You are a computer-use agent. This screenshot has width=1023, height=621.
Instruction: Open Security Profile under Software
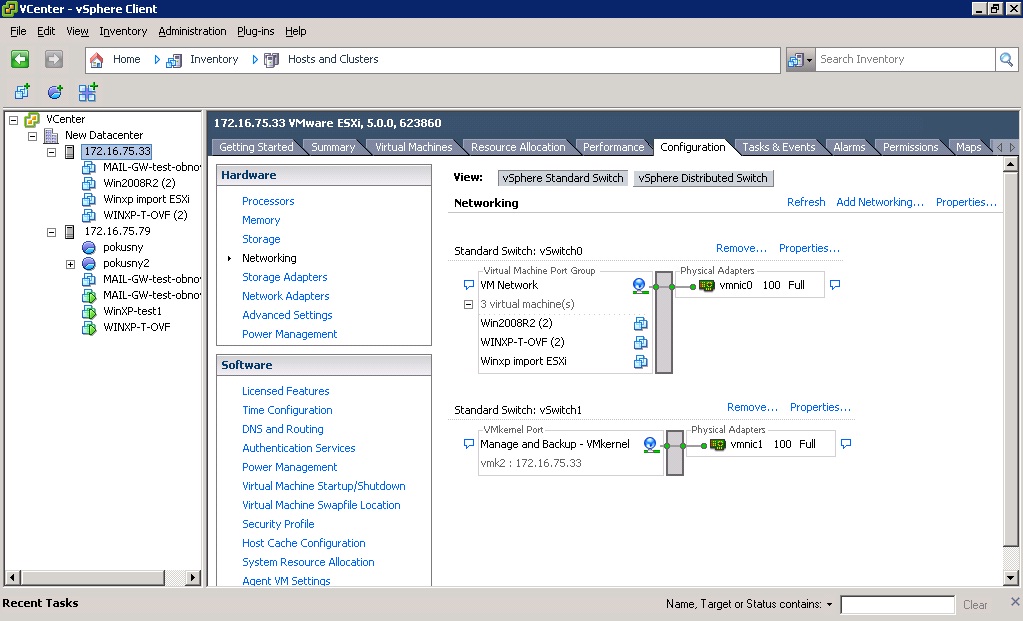pos(278,524)
